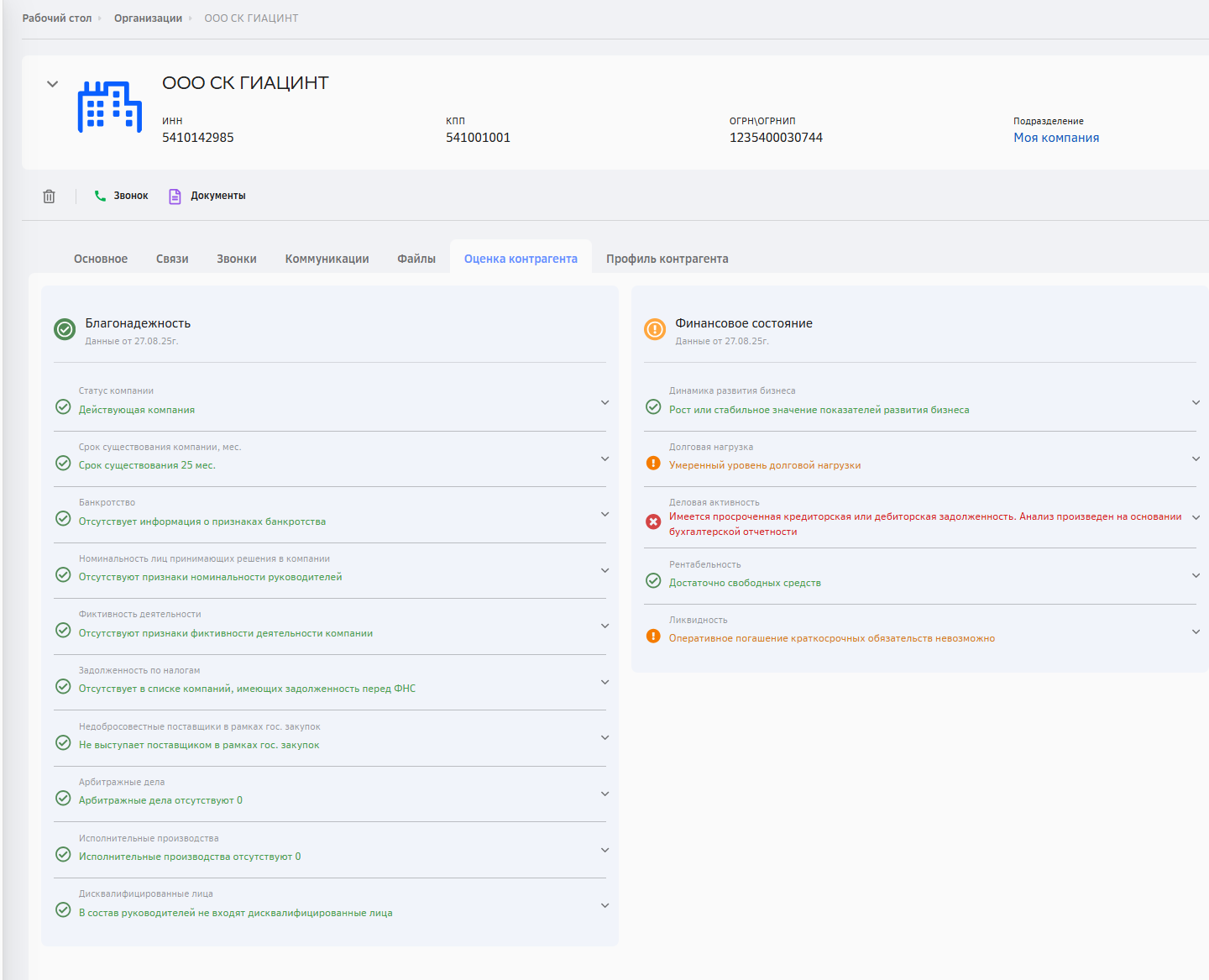The image size is (1209, 980).
Task: Click check icon in Банкротство row
Action: point(63,519)
